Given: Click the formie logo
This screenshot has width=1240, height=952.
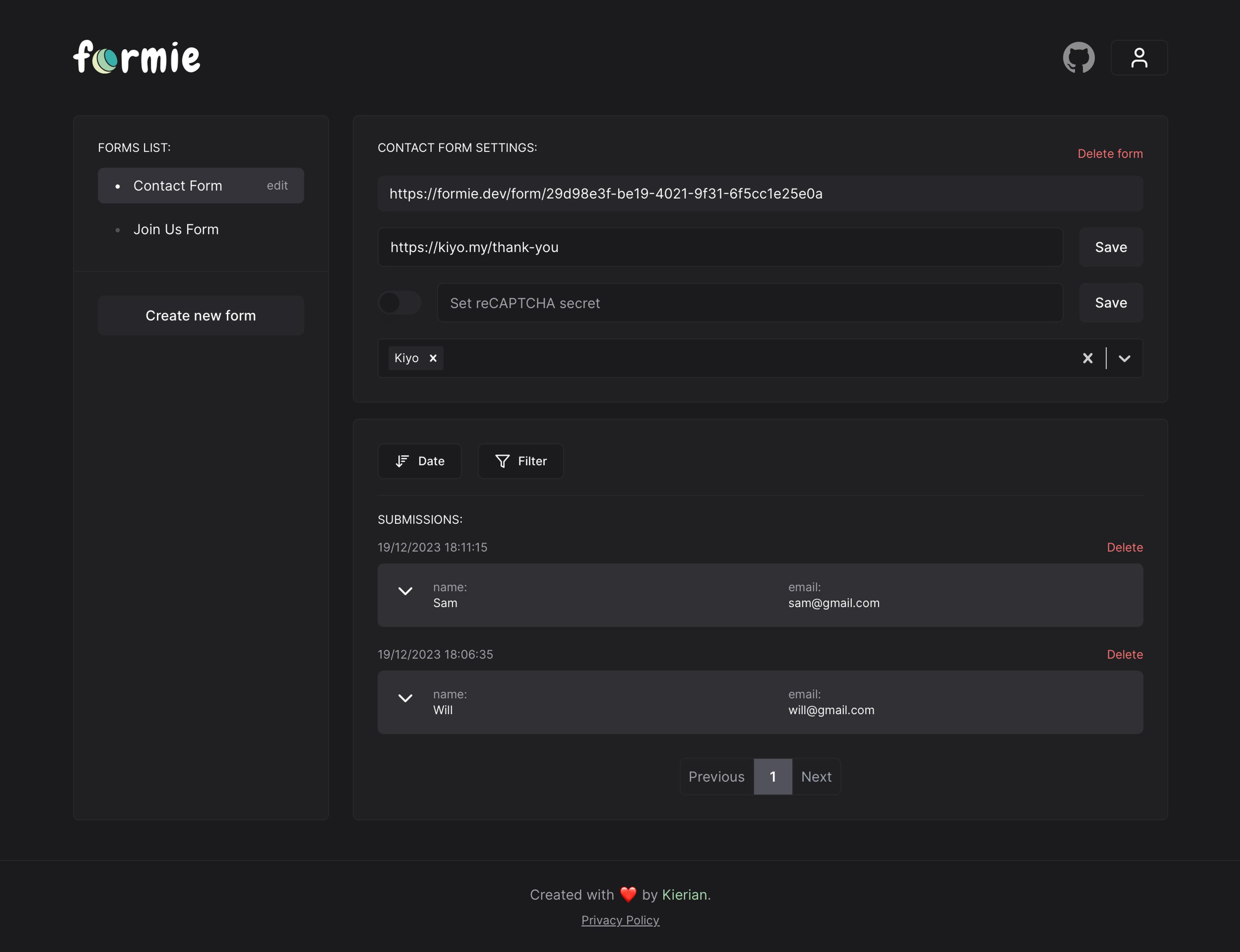Looking at the screenshot, I should click(x=137, y=57).
